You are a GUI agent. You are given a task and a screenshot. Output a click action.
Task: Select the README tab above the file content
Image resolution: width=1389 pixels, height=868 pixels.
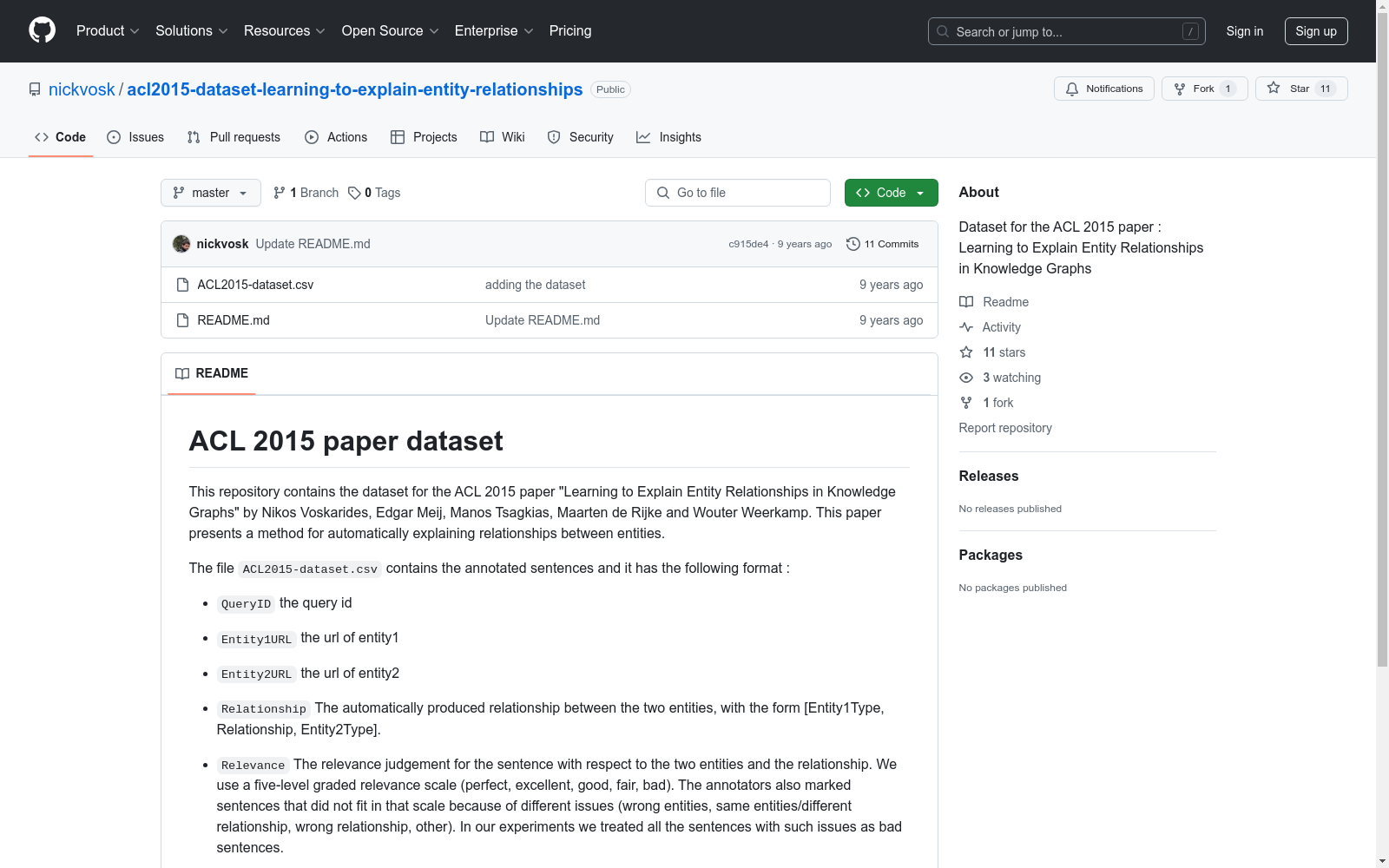click(212, 373)
